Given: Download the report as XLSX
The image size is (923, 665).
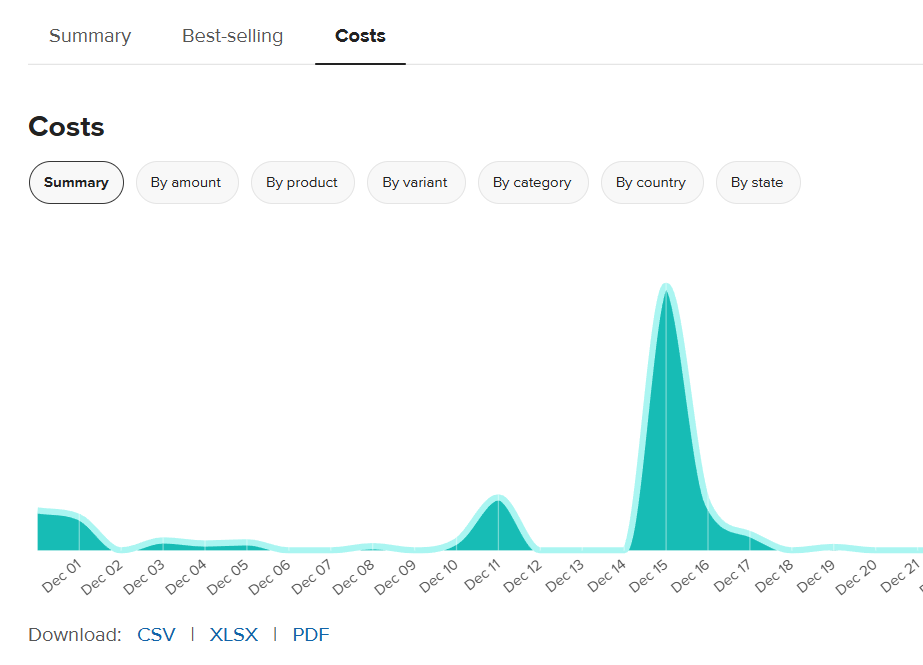Looking at the screenshot, I should 233,635.
